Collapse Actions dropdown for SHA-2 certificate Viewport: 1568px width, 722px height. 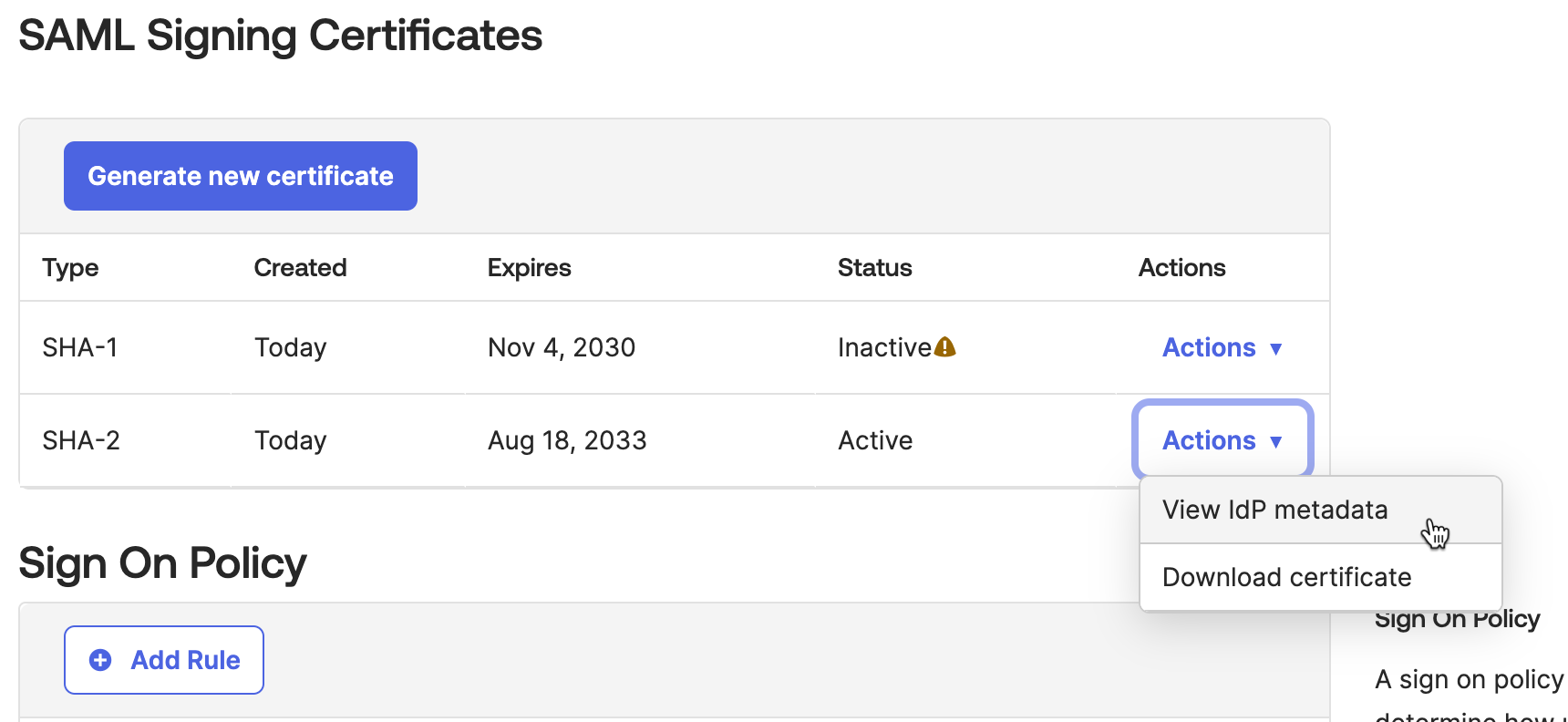click(1222, 440)
